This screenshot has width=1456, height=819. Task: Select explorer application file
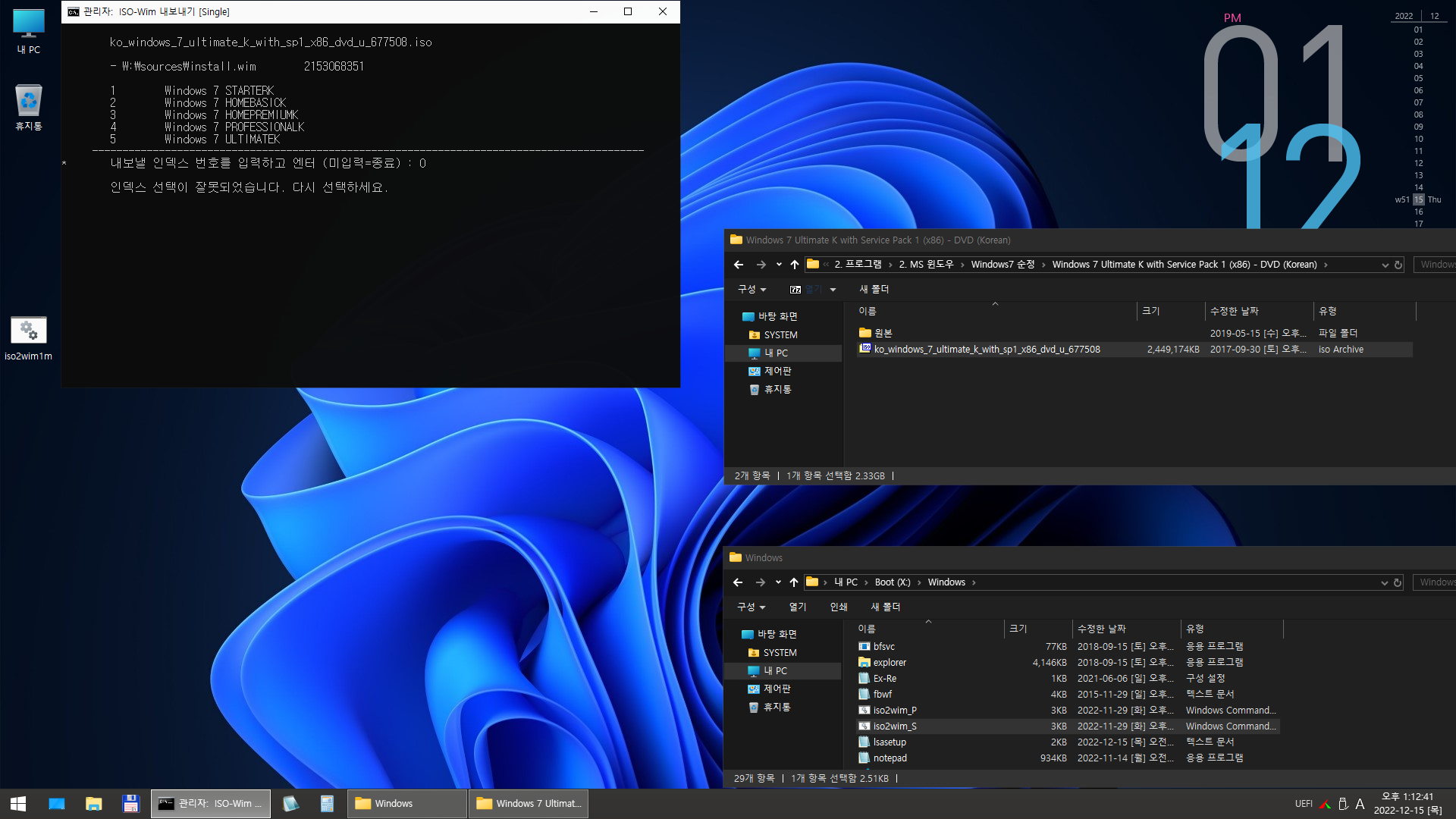(x=1068, y=663)
